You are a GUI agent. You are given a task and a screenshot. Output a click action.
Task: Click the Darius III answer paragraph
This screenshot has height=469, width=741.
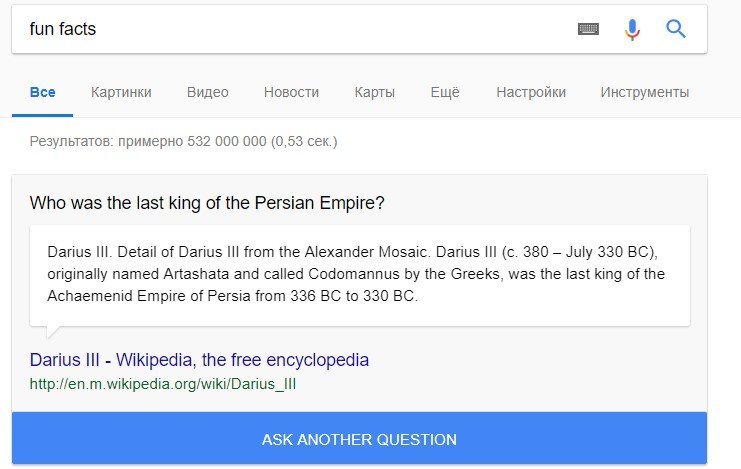tap(356, 272)
